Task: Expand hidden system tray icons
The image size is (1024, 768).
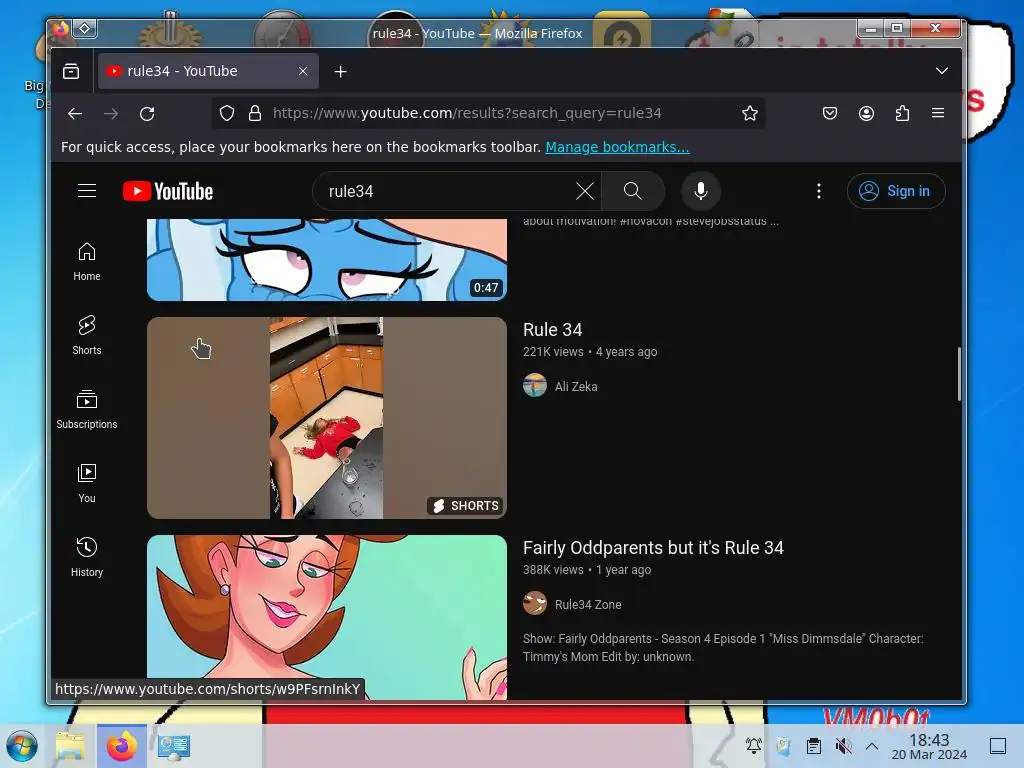Action: point(872,745)
